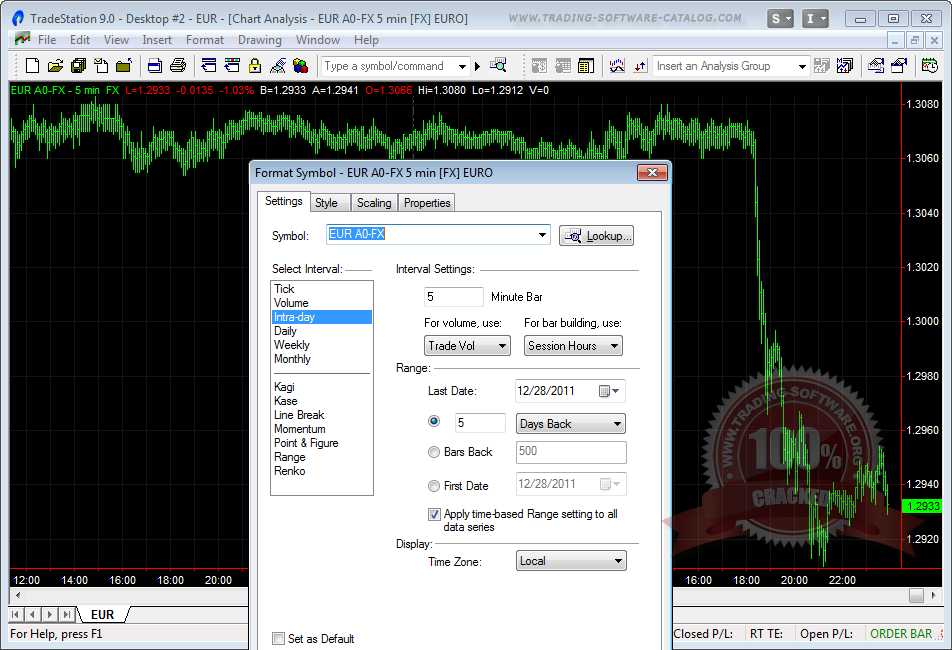Open the Drawing menu
The width and height of the screenshot is (952, 650).
coord(259,40)
